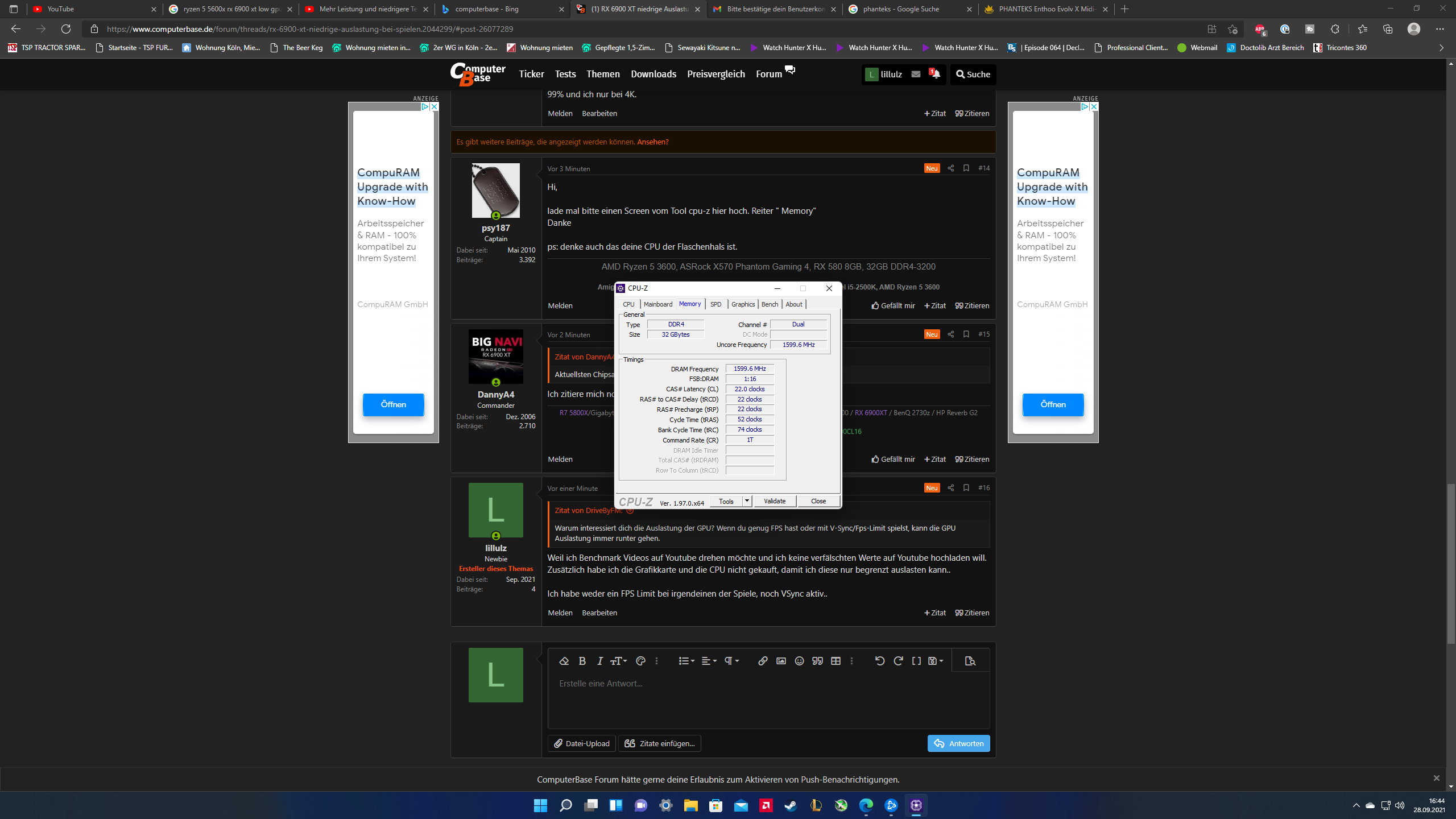This screenshot has height=819, width=1456.
Task: Click the insert link icon in editor
Action: point(763,661)
